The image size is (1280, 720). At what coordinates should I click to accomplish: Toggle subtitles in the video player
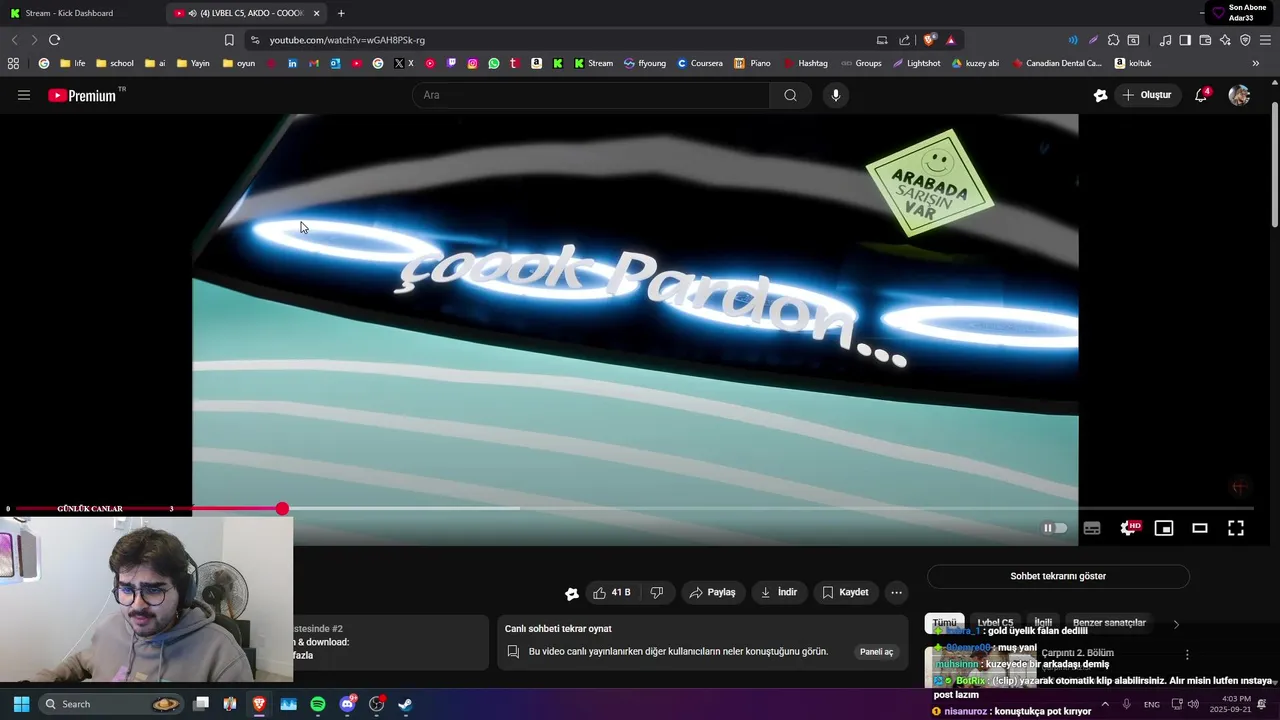coord(1092,528)
